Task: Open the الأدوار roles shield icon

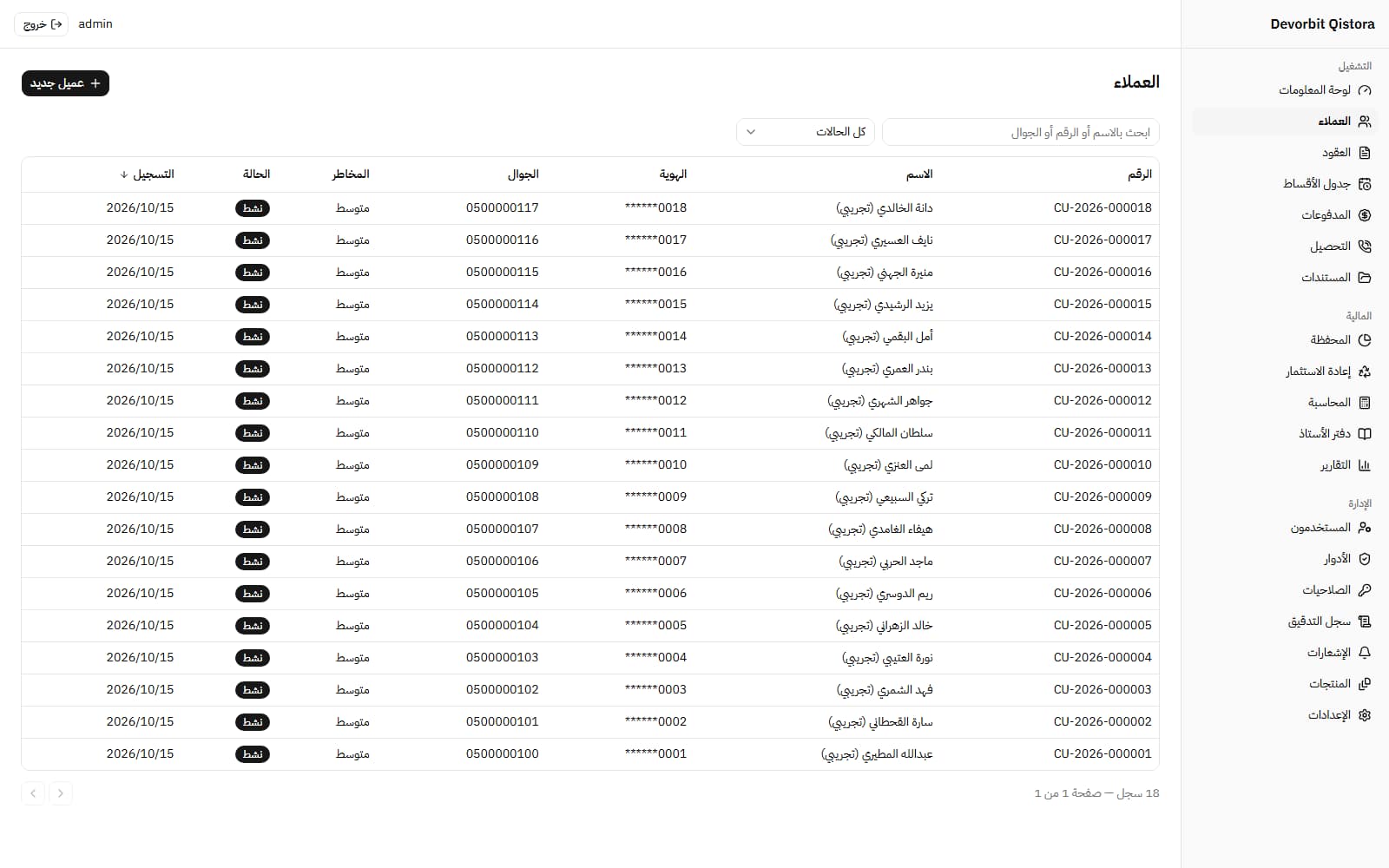Action: (x=1365, y=559)
